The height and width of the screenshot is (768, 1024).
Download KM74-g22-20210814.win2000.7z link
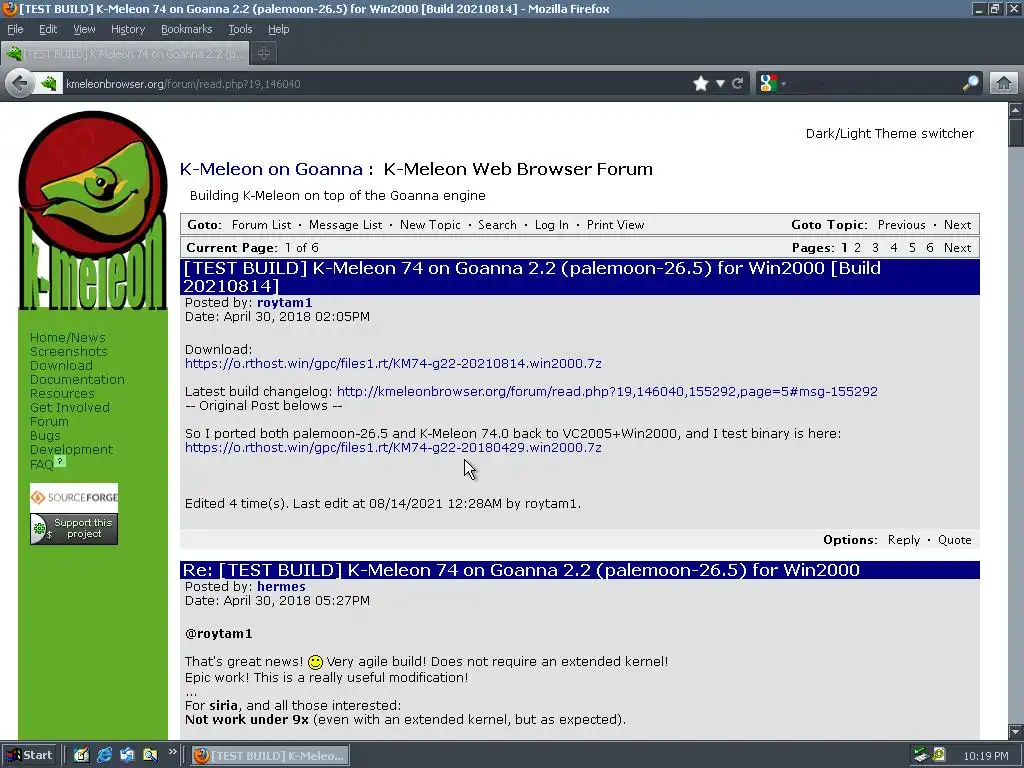point(393,364)
